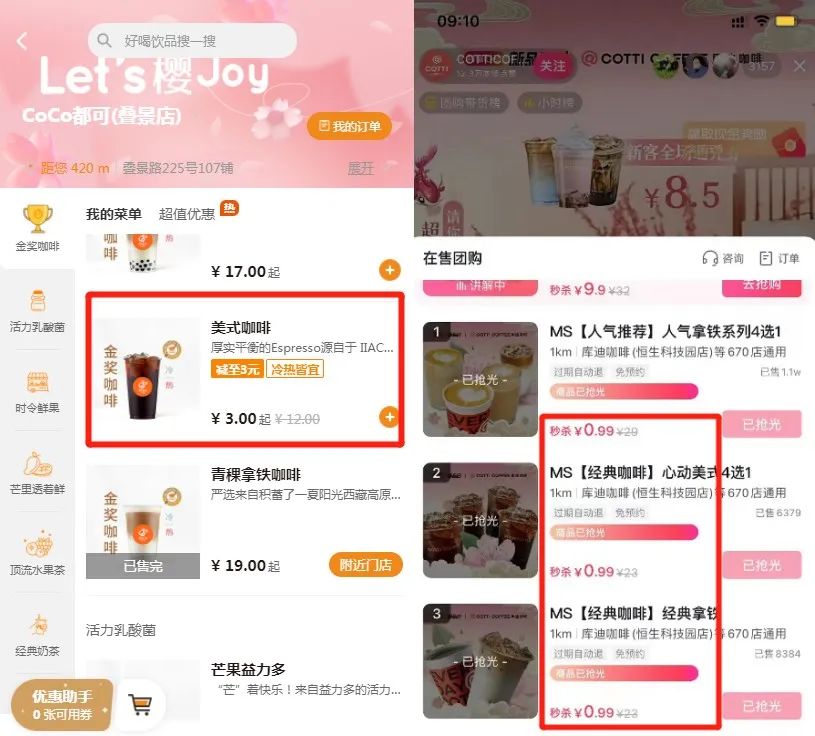Open the 时令鲜果 sidebar category

tap(37, 392)
